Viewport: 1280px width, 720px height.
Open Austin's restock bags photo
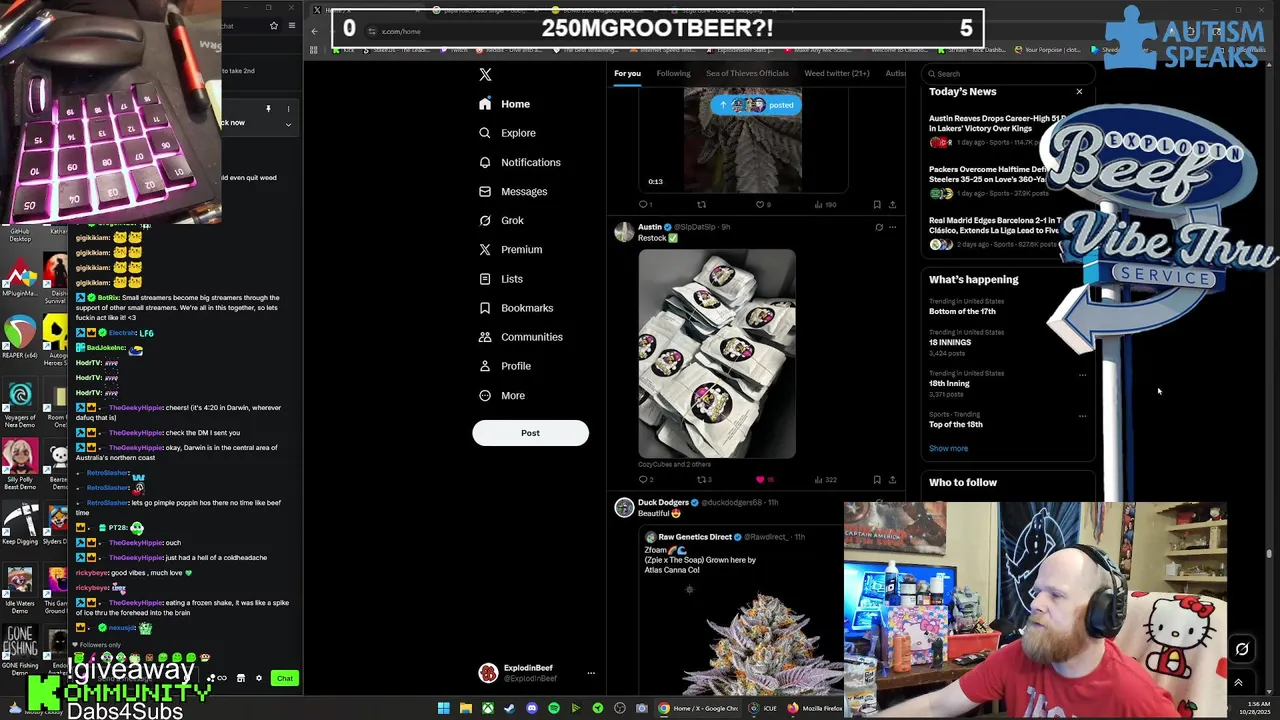pyautogui.click(x=717, y=353)
